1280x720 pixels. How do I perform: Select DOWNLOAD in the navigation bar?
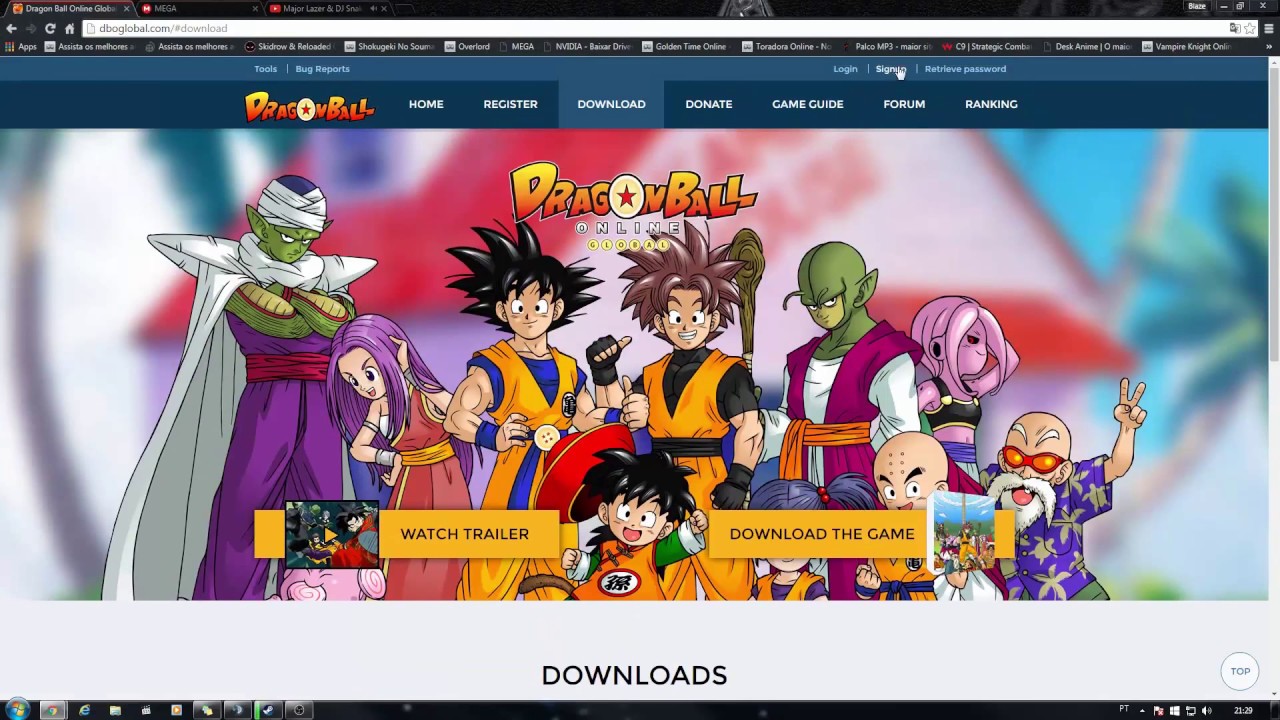point(611,104)
